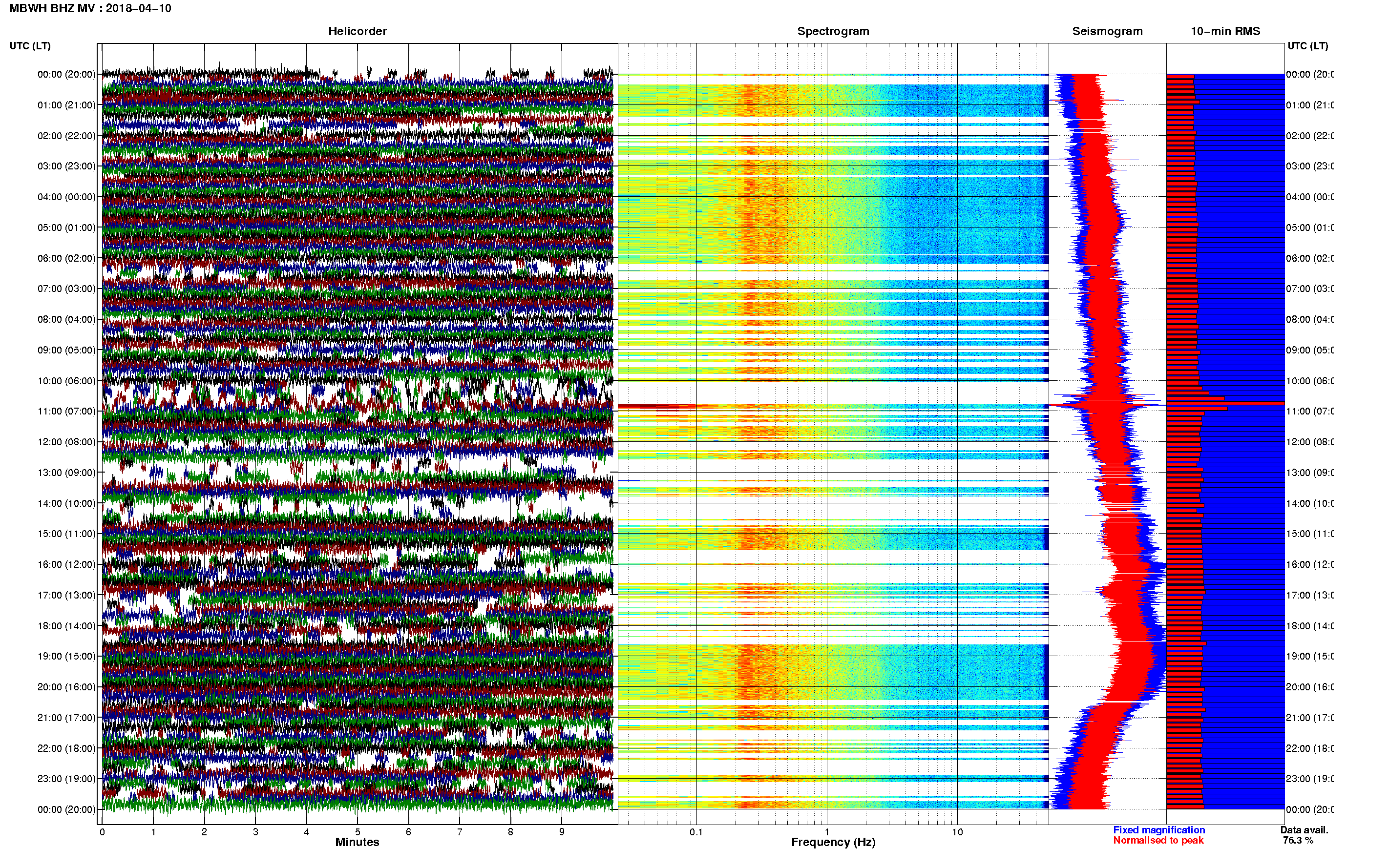This screenshot has height=868, width=1389.
Task: Click the 'Seismogram' panel heading
Action: 1107,32
